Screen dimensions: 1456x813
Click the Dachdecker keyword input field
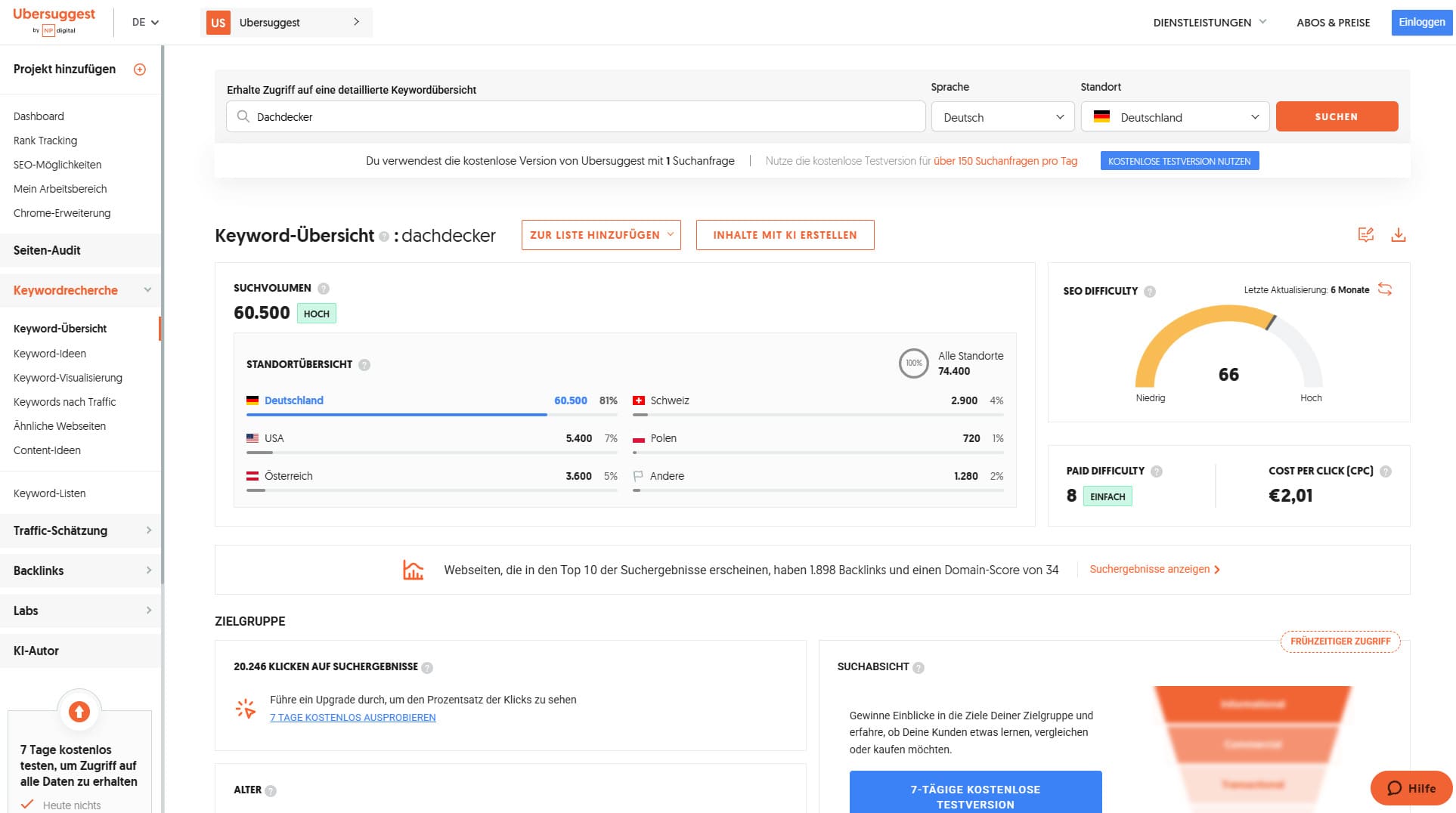576,116
